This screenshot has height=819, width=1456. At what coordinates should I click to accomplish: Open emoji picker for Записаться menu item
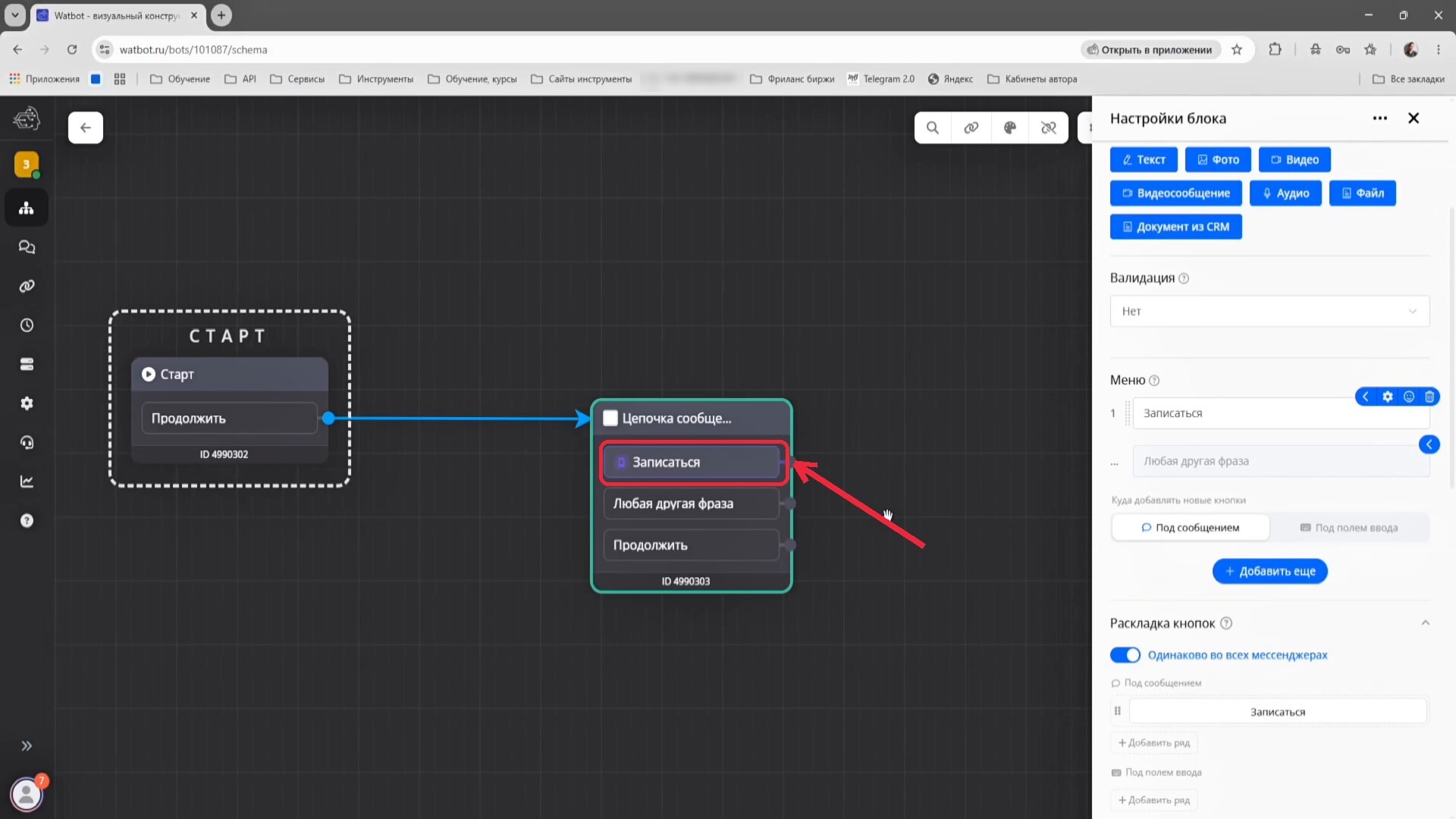[x=1409, y=397]
